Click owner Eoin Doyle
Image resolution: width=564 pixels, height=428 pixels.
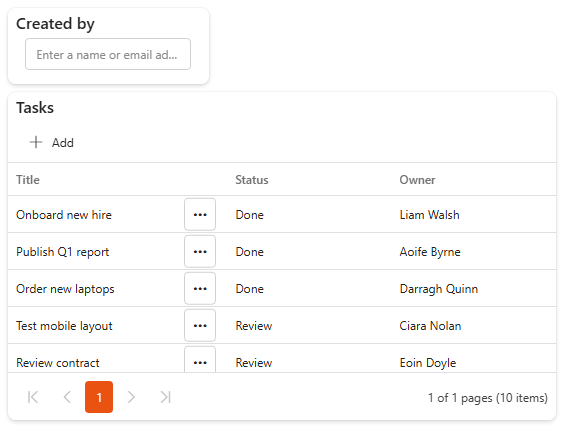[x=428, y=363]
